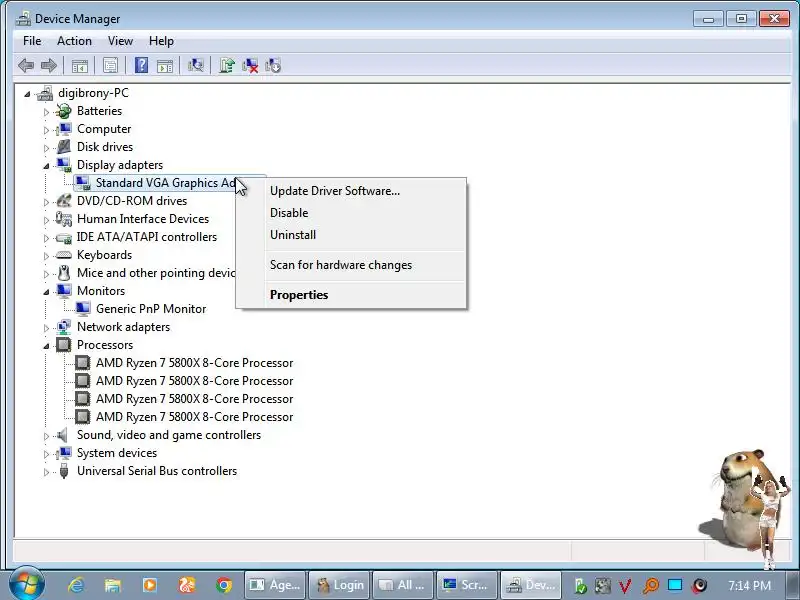Select the System devices tree item label
The height and width of the screenshot is (600, 800).
click(x=117, y=453)
